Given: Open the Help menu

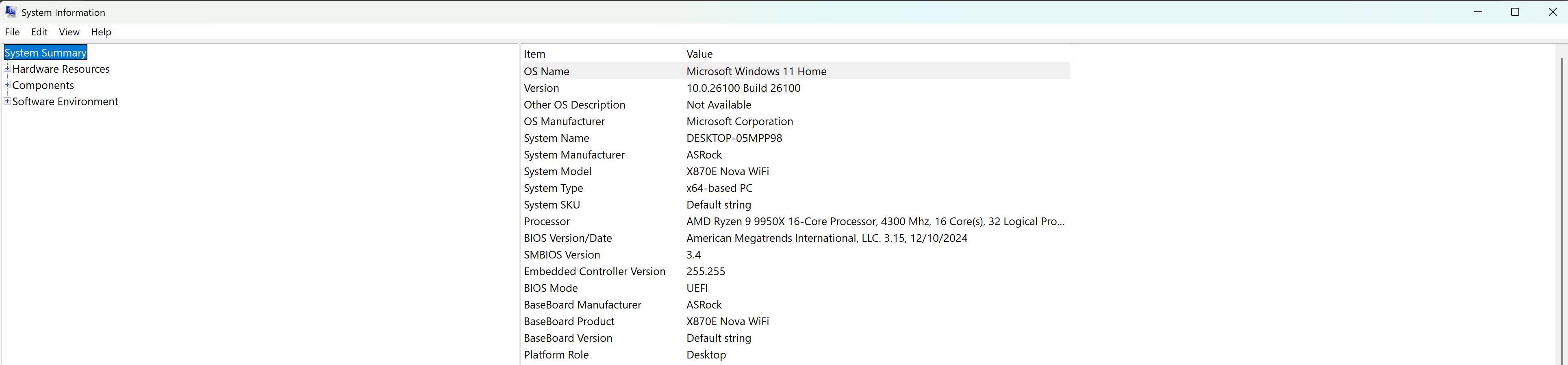Looking at the screenshot, I should click(101, 32).
